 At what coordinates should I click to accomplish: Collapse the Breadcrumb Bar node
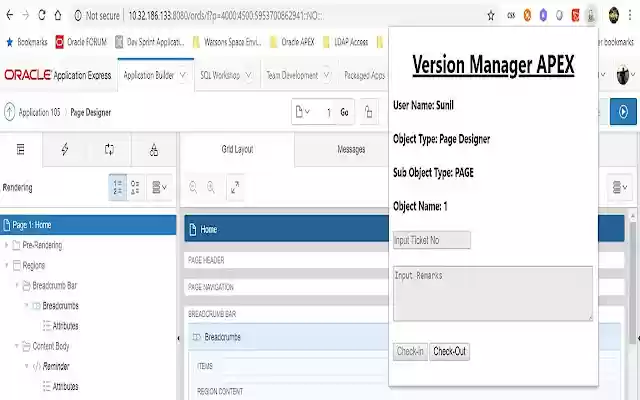click(17, 285)
